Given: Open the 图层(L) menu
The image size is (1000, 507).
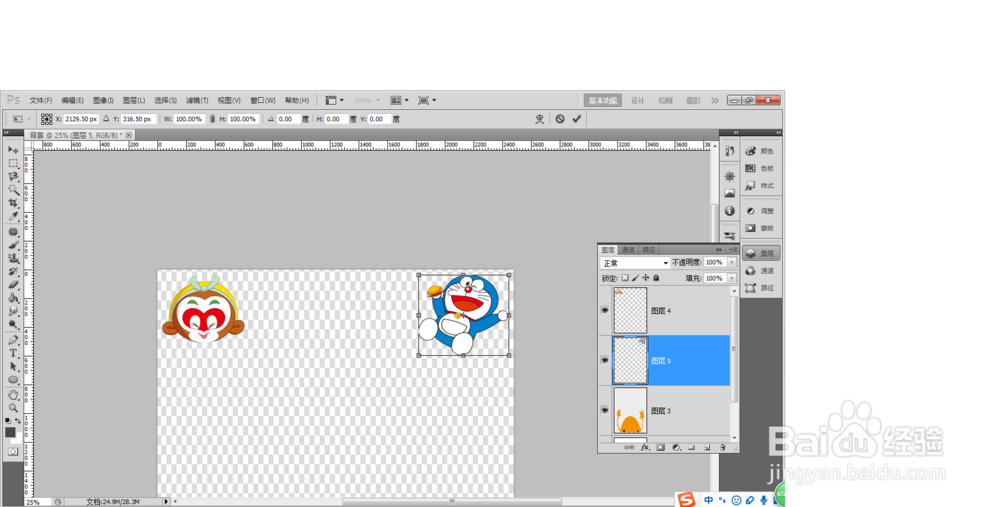Looking at the screenshot, I should (x=134, y=101).
